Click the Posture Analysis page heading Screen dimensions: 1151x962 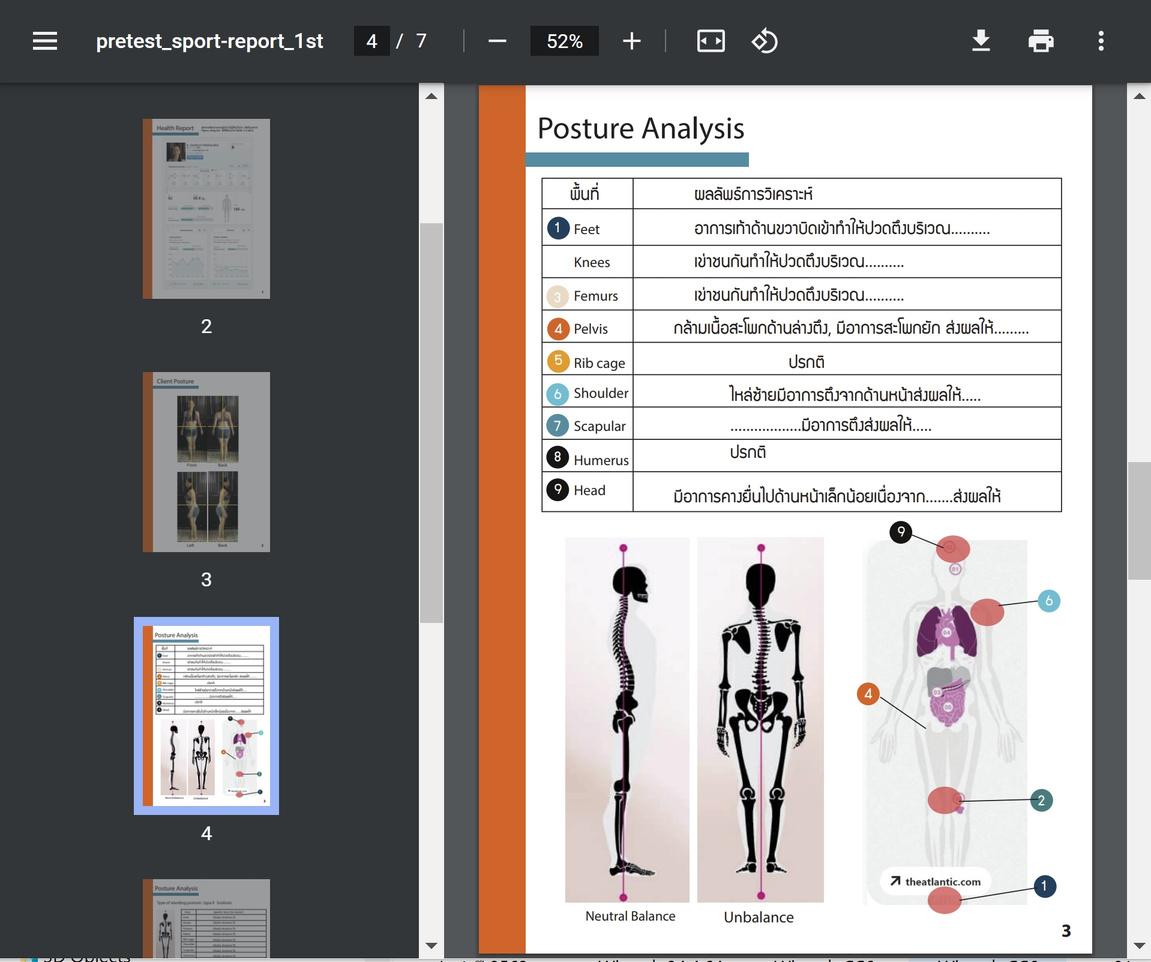(x=641, y=128)
